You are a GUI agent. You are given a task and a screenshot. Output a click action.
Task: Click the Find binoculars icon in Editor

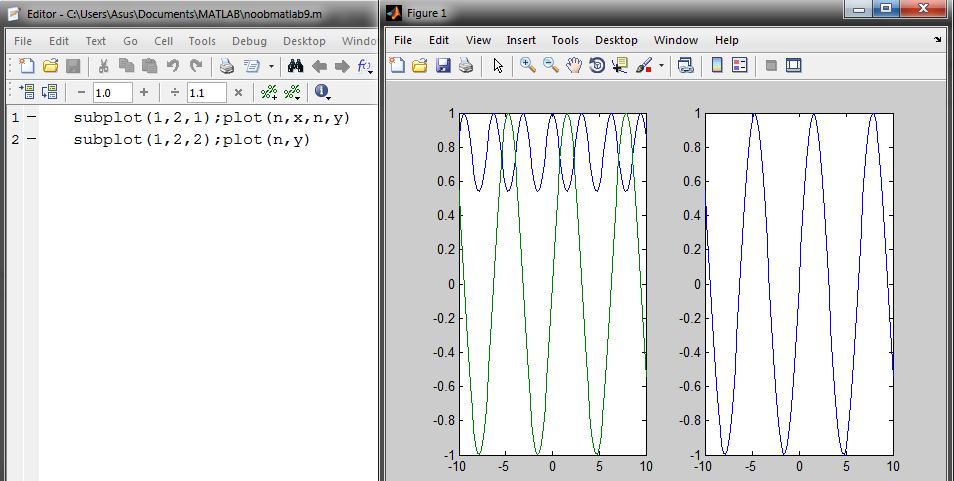tap(295, 67)
